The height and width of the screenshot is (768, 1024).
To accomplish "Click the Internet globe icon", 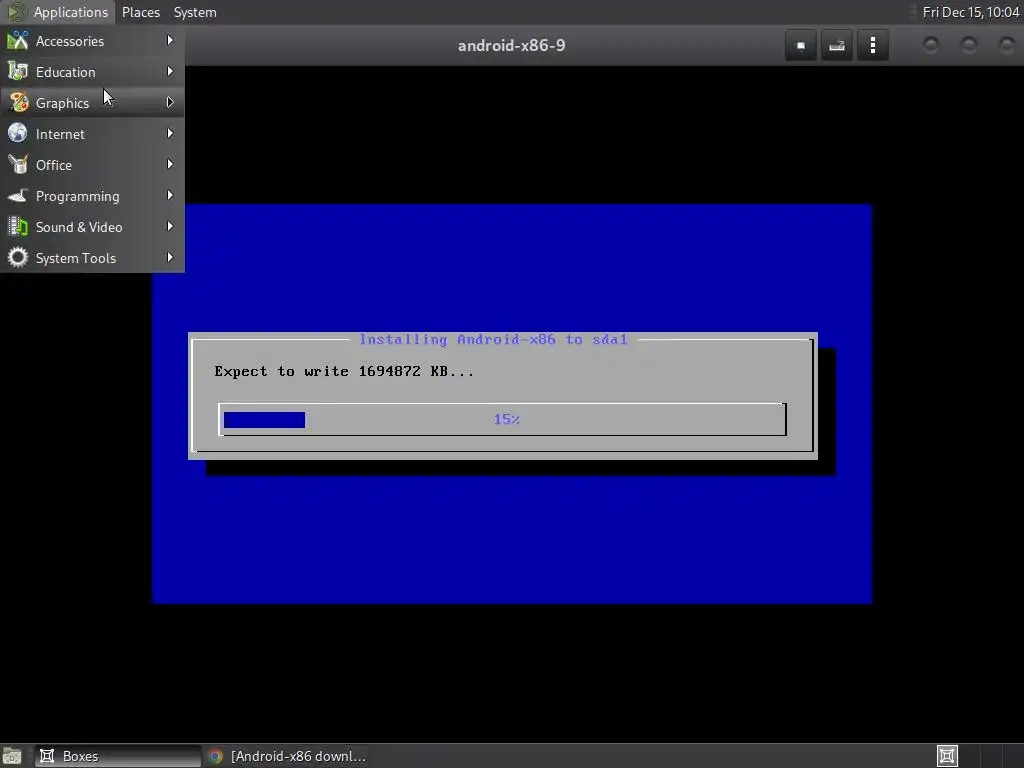I will point(18,133).
